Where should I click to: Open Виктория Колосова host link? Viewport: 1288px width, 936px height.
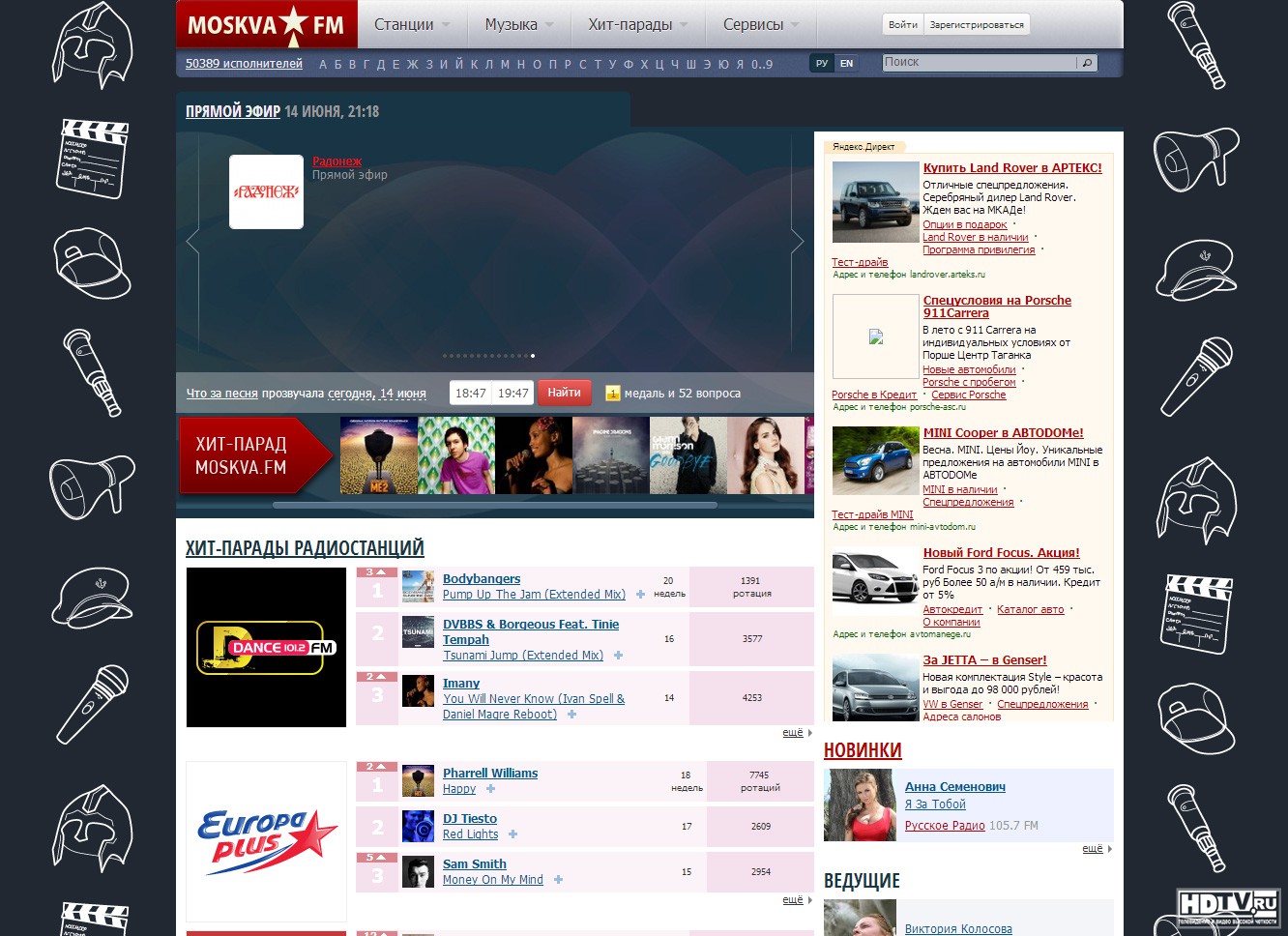point(958,929)
